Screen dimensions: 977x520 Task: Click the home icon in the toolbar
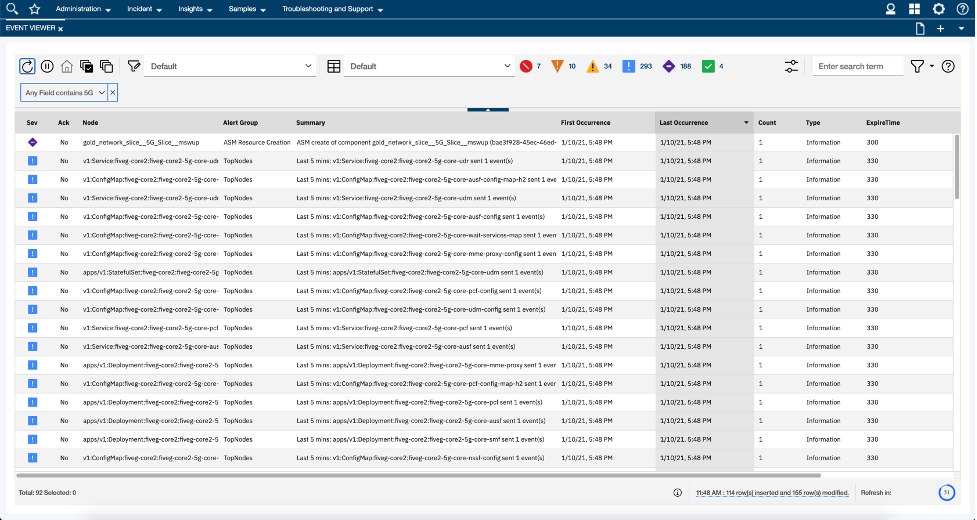pyautogui.click(x=67, y=66)
